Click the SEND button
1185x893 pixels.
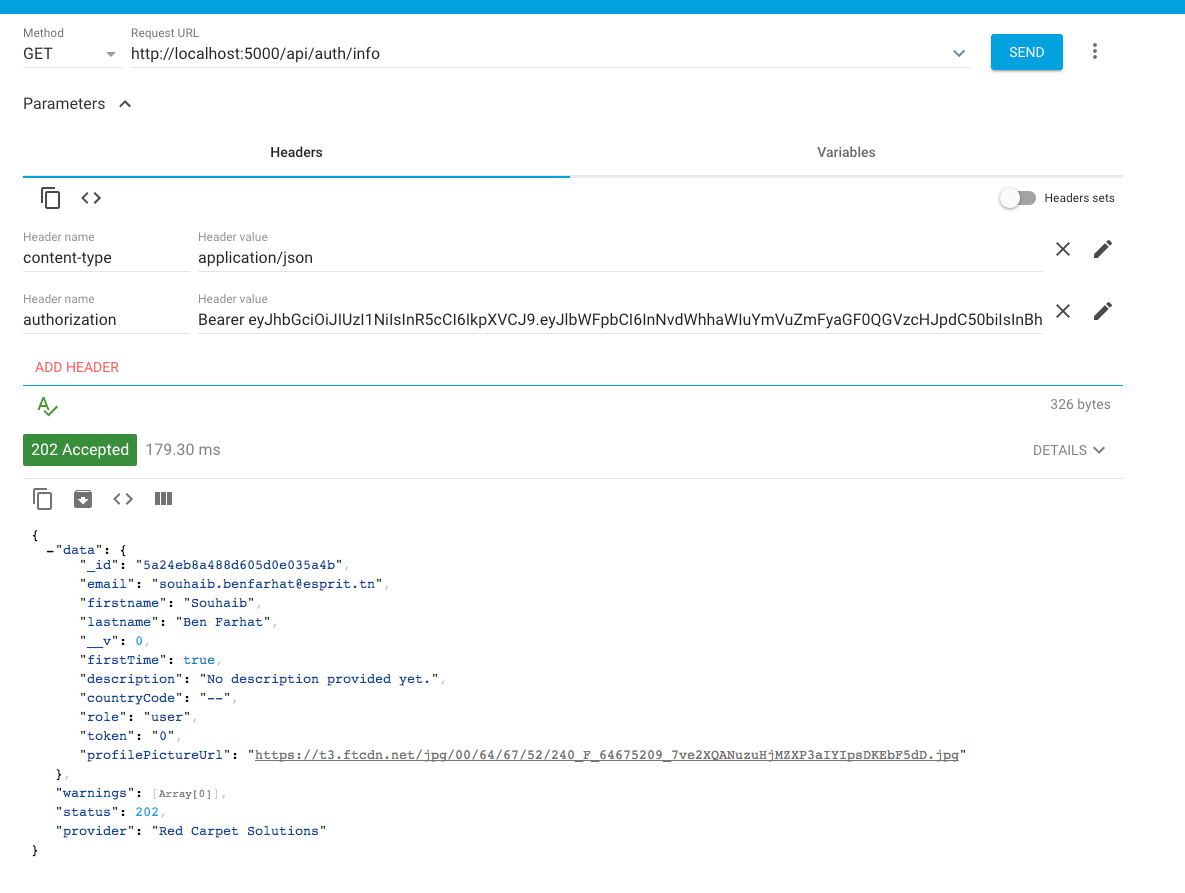(x=1026, y=51)
